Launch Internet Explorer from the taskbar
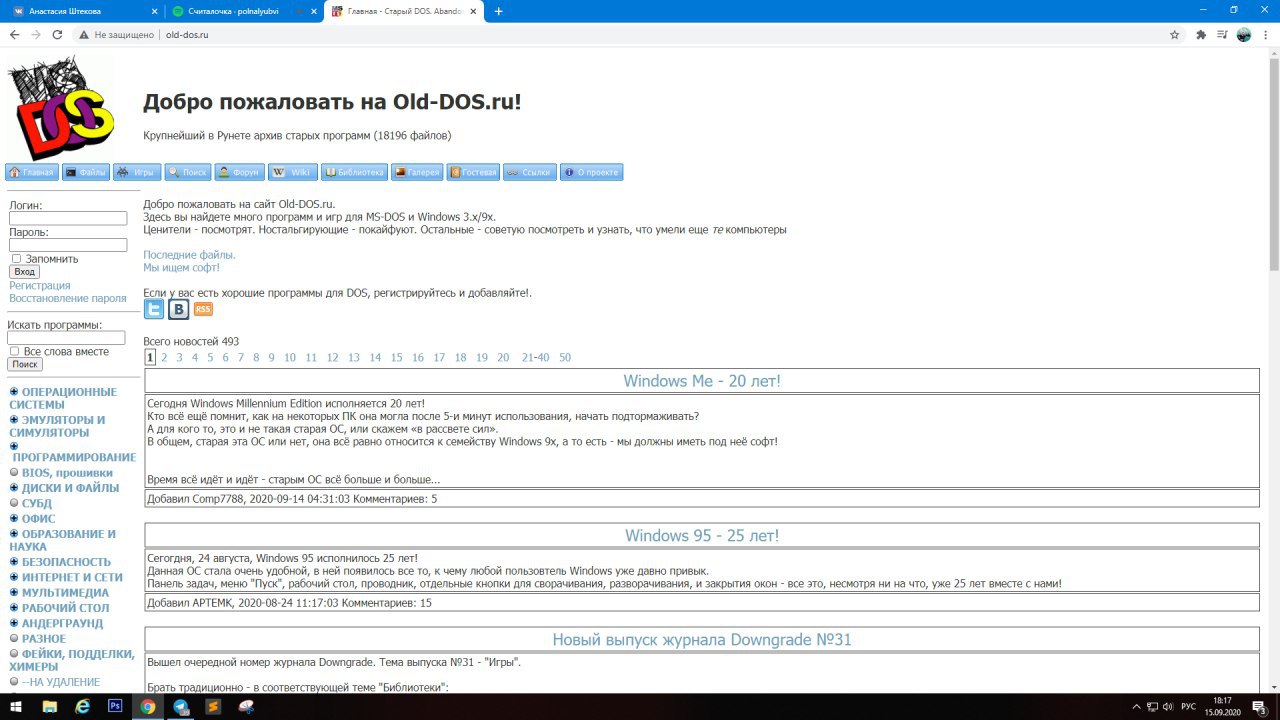Image resolution: width=1280 pixels, height=720 pixels. [x=83, y=706]
